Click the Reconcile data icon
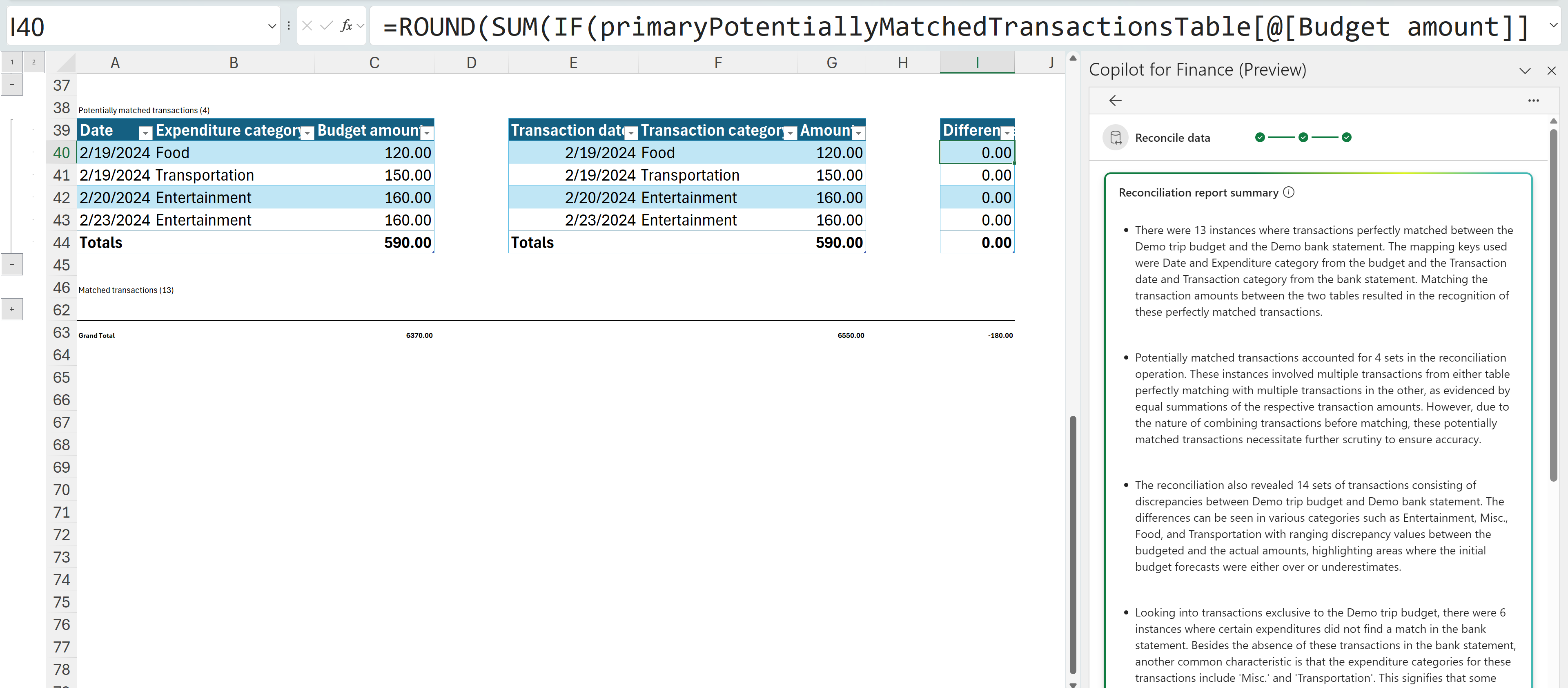This screenshot has width=1568, height=688. click(1115, 138)
